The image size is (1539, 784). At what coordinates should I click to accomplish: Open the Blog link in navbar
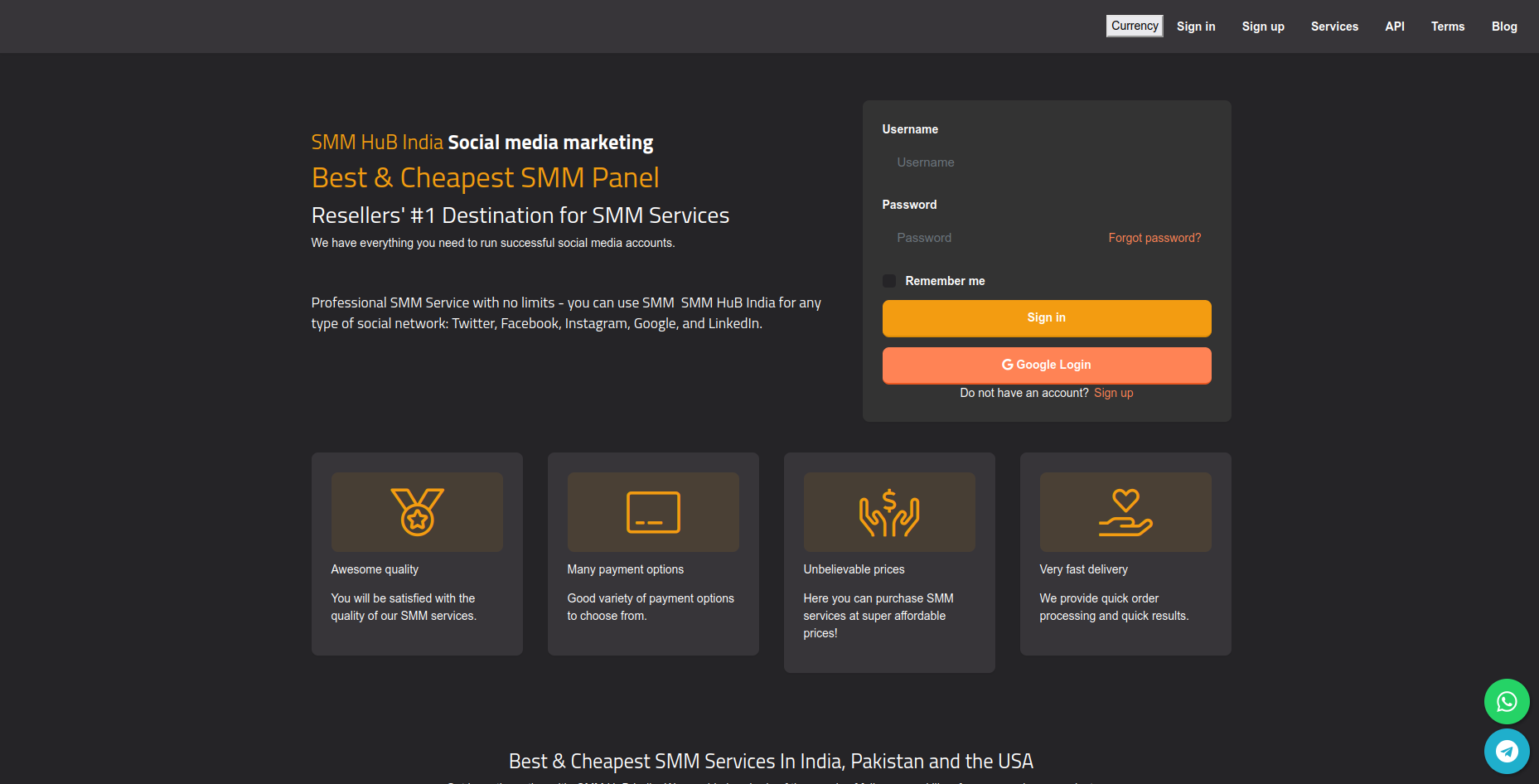[1503, 27]
